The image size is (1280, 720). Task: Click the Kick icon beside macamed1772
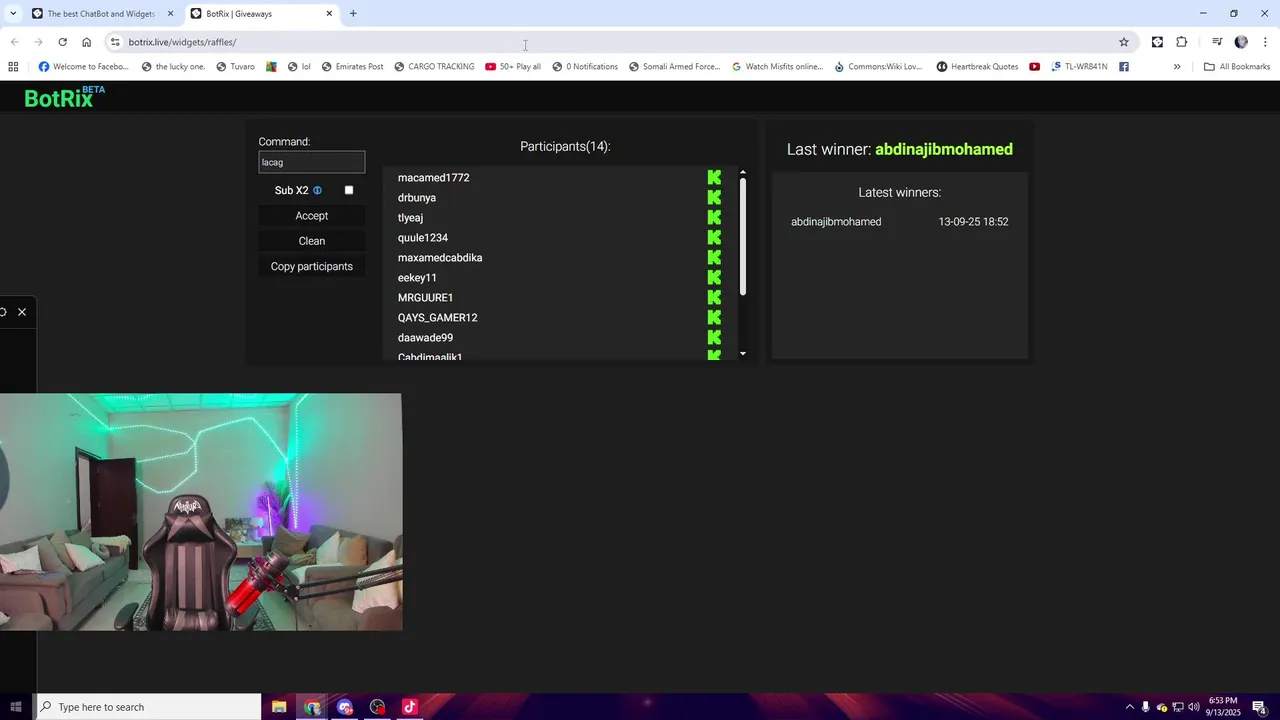[714, 178]
